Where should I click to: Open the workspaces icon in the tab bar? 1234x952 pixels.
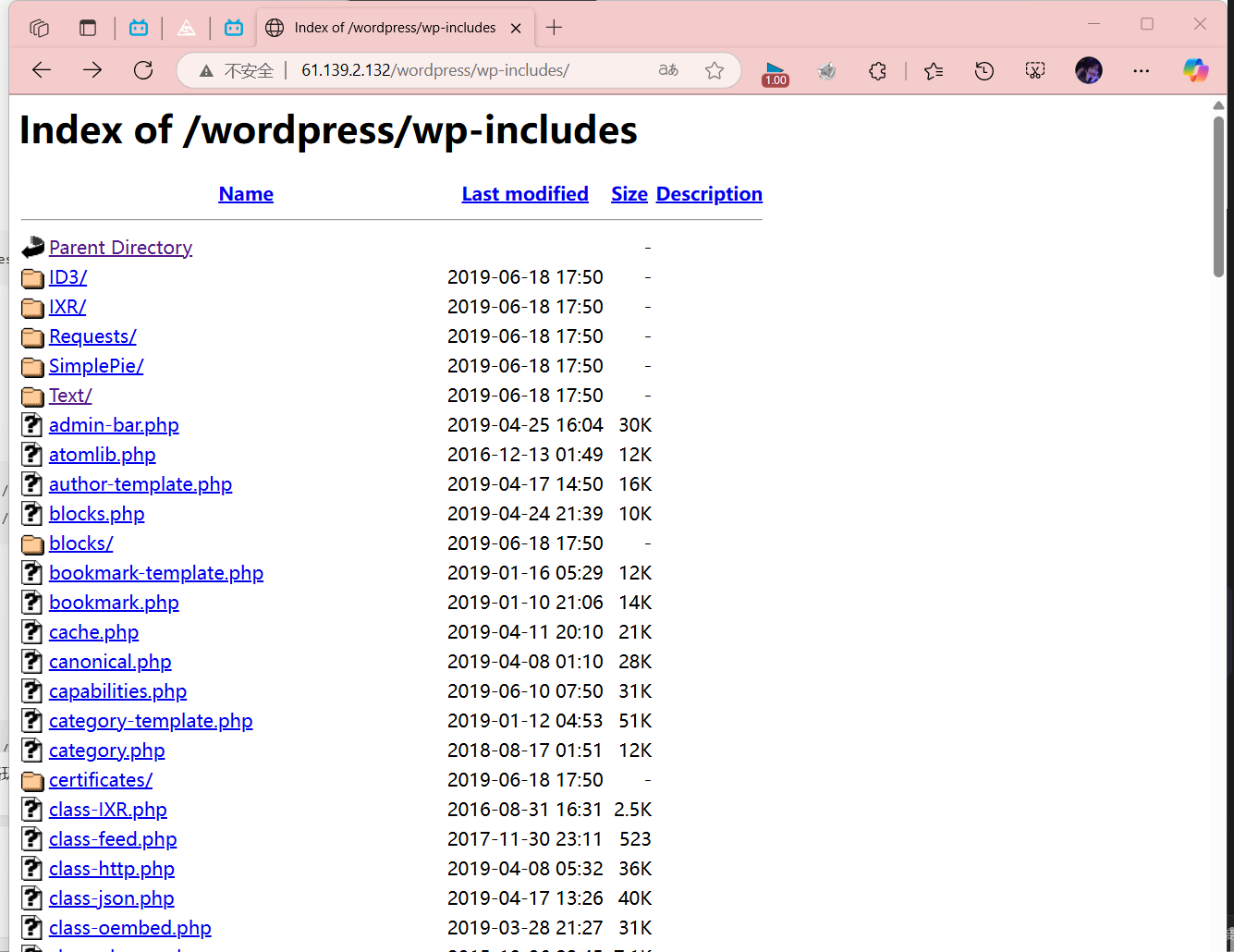(39, 28)
